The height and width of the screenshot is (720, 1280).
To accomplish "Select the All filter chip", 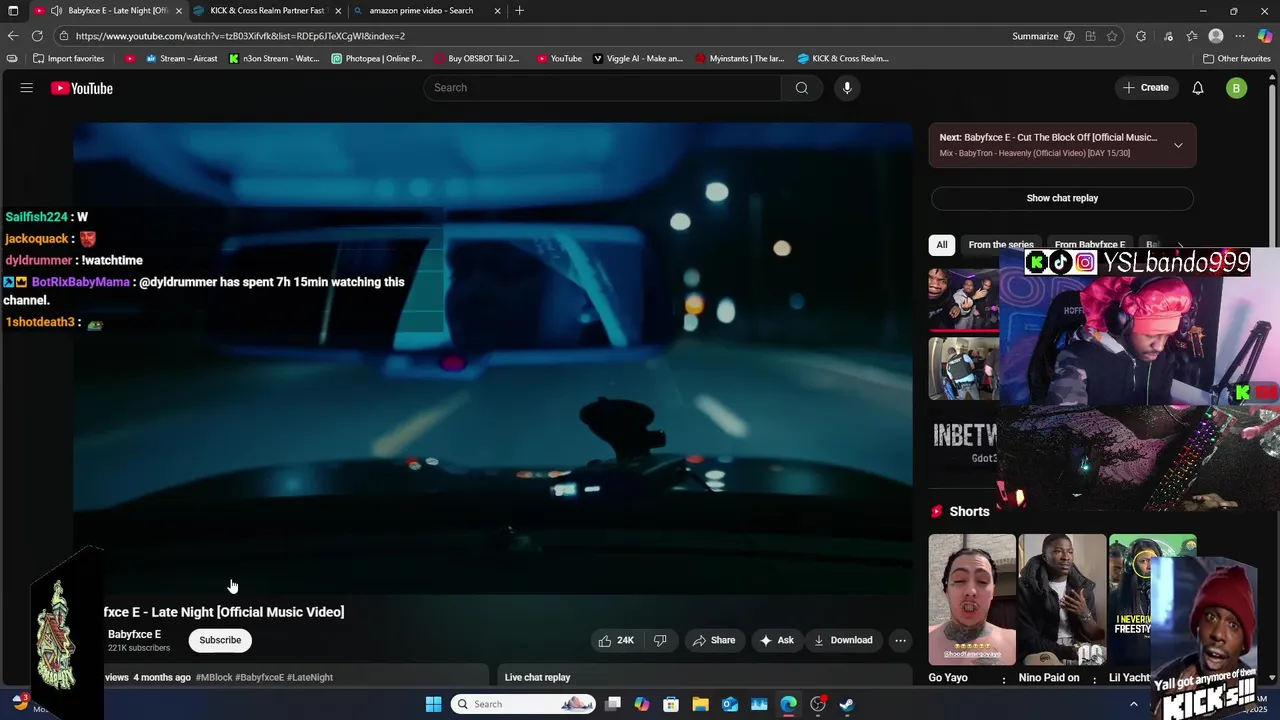I will 942,245.
